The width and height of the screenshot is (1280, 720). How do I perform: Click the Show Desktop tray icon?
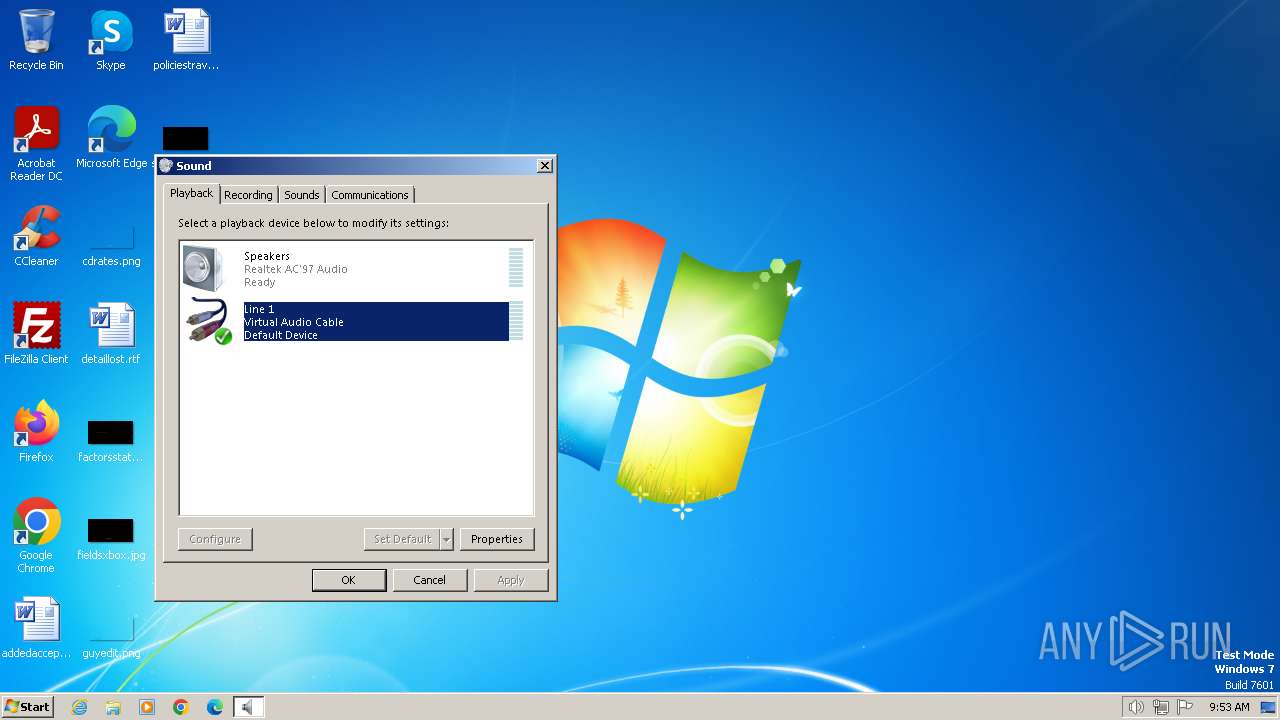pyautogui.click(x=1268, y=707)
